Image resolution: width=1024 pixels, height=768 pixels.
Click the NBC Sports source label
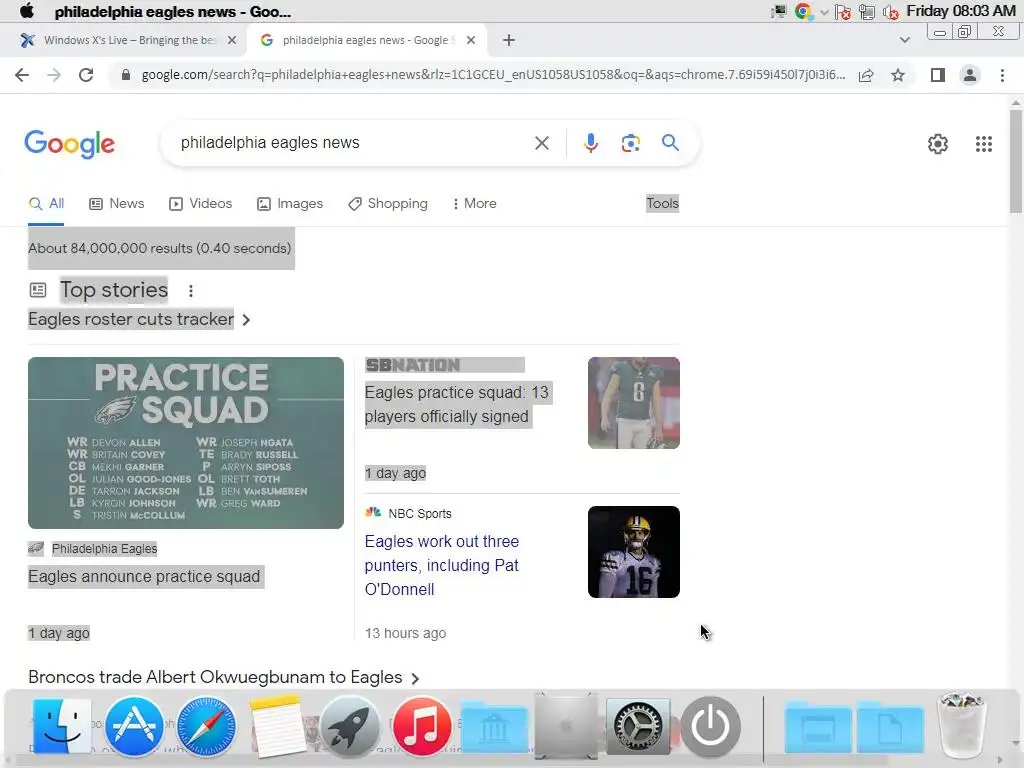(420, 513)
